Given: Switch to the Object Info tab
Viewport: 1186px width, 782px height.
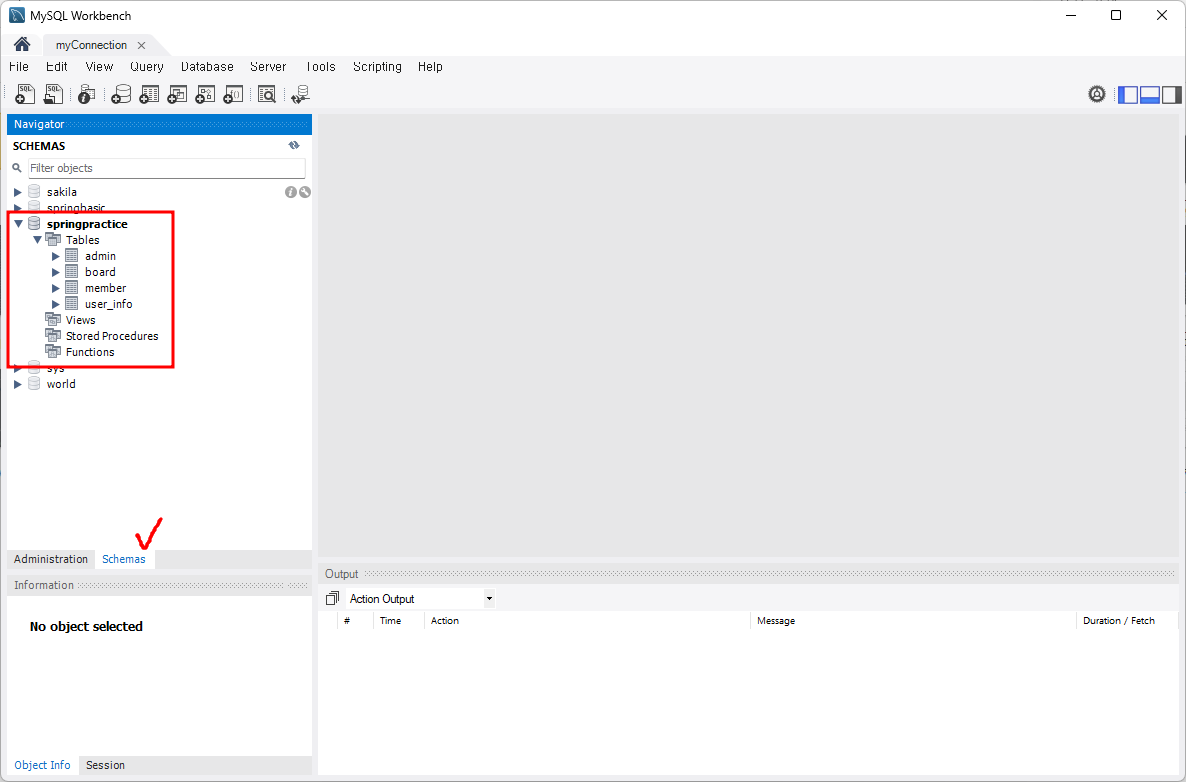Looking at the screenshot, I should point(42,765).
